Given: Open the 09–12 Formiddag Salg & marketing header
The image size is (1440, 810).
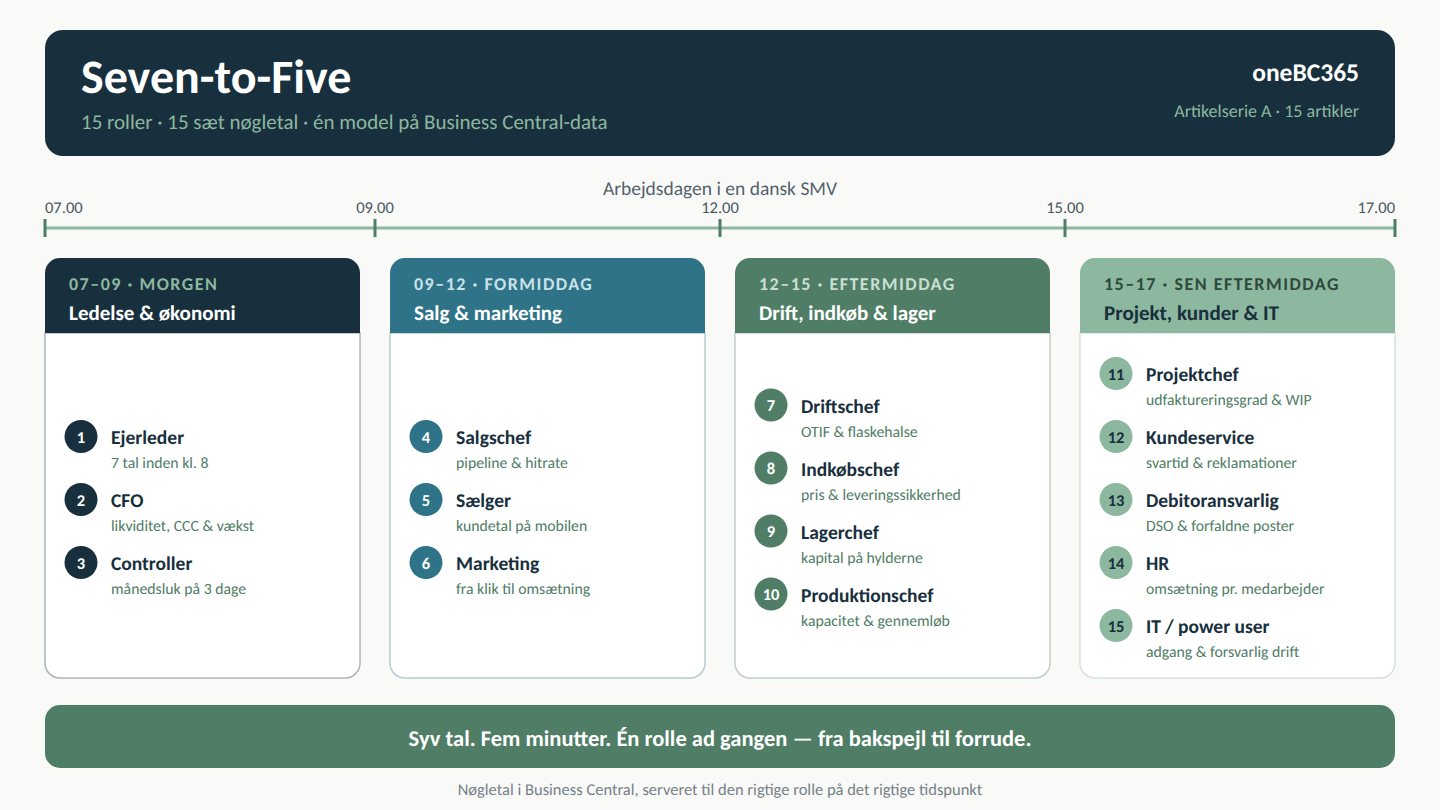Looking at the screenshot, I should coord(547,296).
